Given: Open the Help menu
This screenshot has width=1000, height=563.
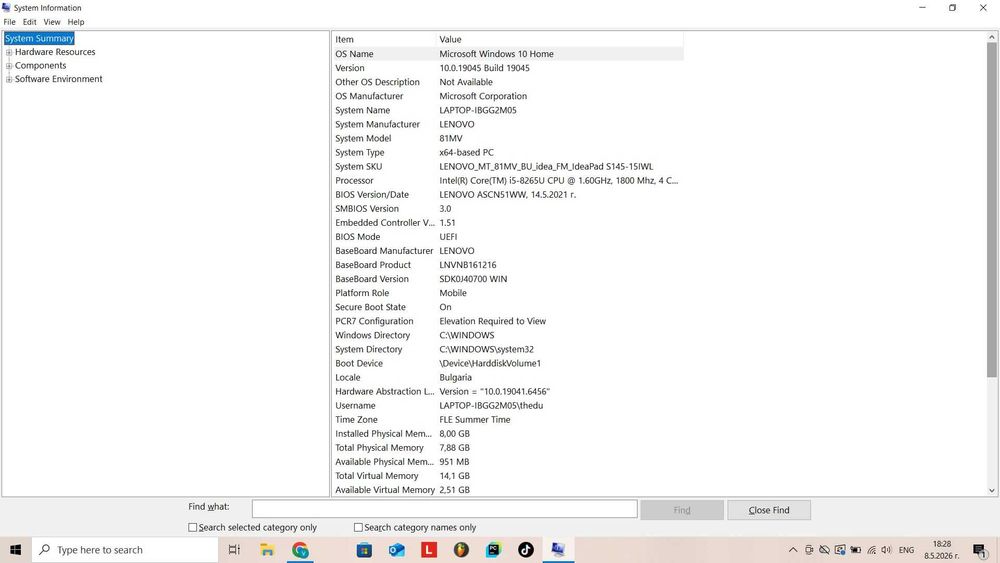Looking at the screenshot, I should click(76, 22).
